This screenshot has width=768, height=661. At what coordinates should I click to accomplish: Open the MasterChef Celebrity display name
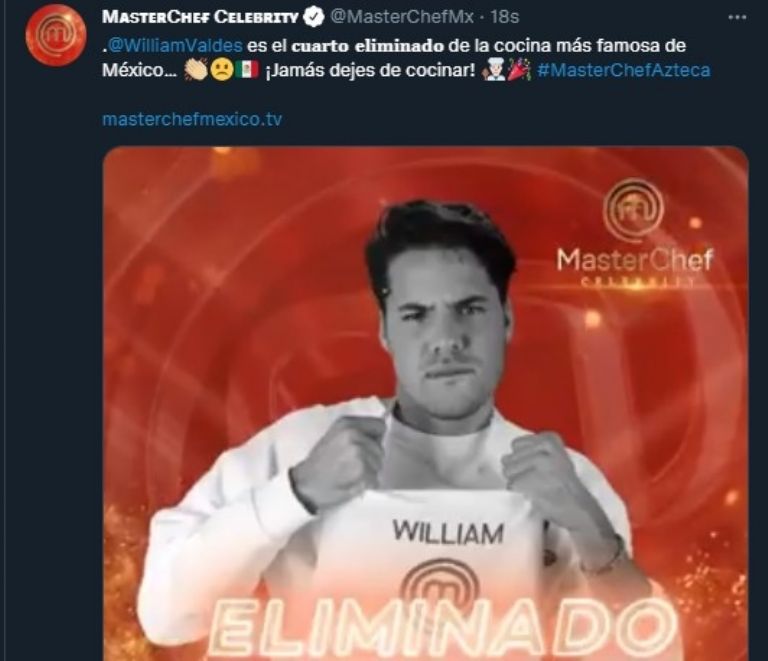tap(200, 17)
